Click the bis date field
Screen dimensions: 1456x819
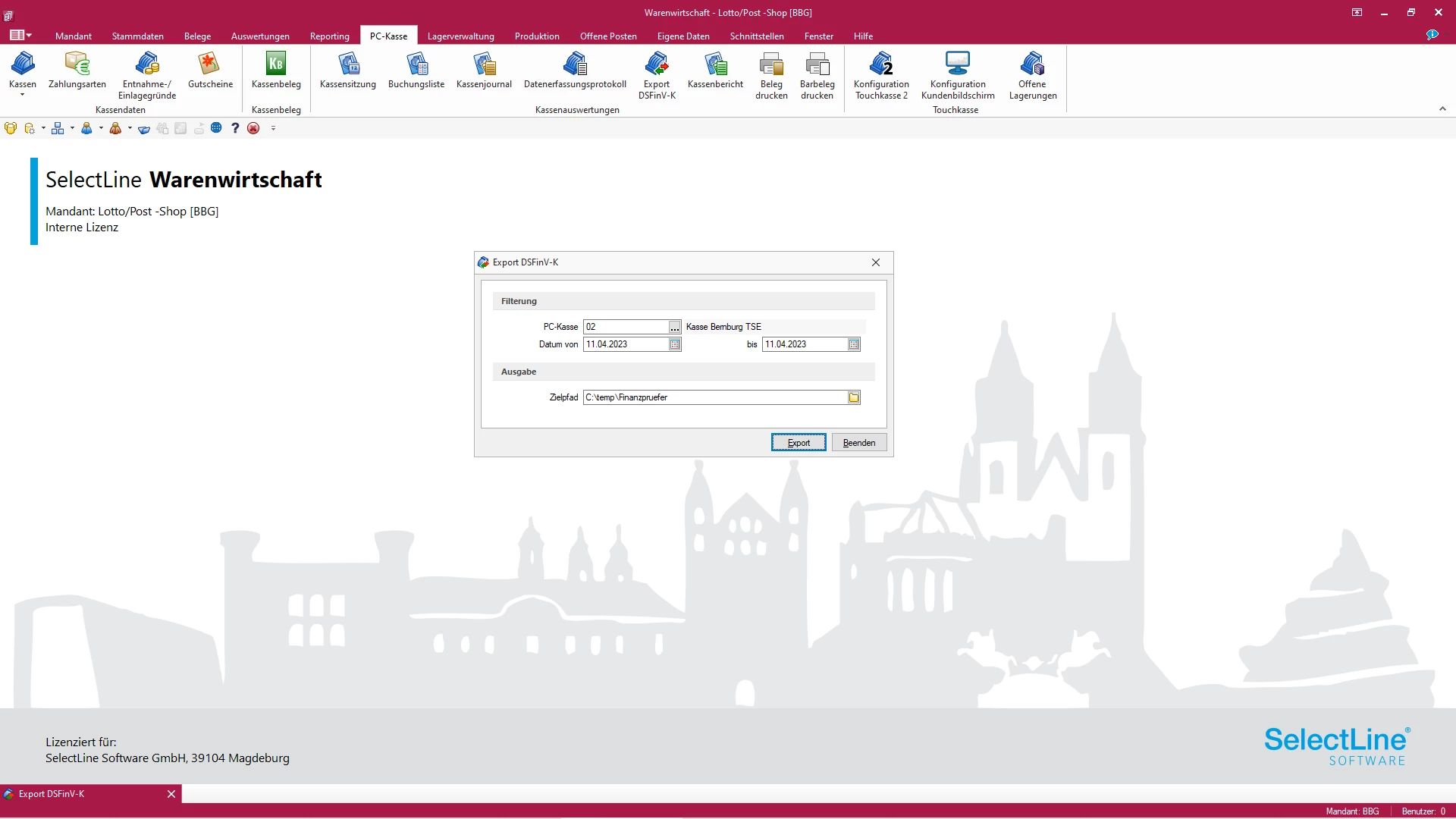(x=805, y=344)
